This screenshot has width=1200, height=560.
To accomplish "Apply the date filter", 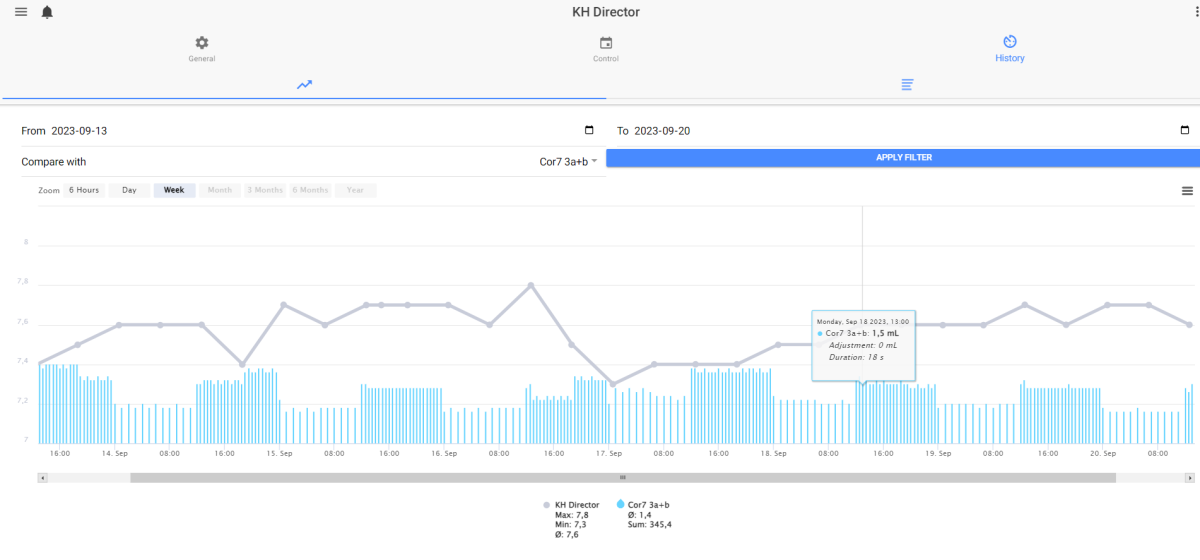I will pos(903,158).
